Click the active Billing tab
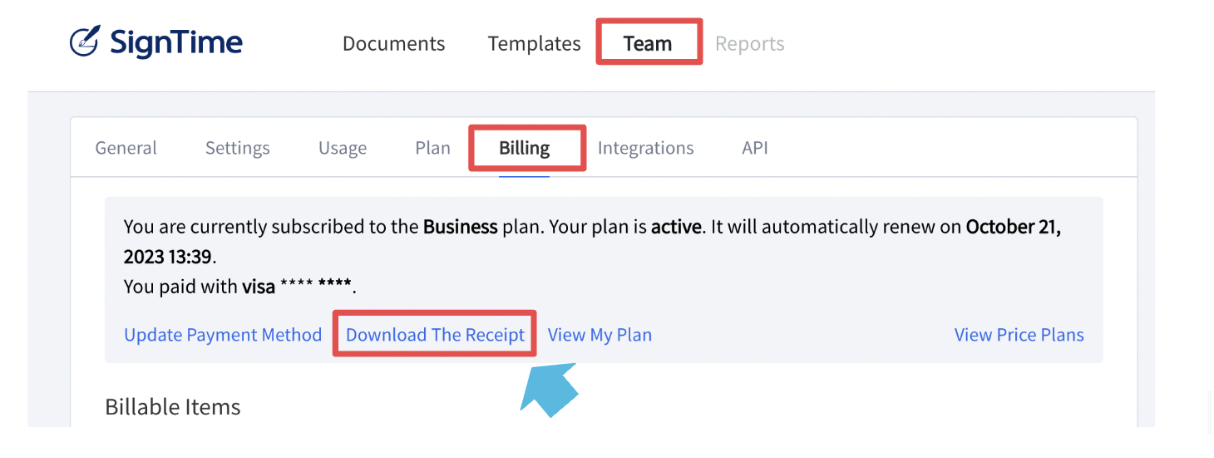This screenshot has height=458, width=1214. 525,148
